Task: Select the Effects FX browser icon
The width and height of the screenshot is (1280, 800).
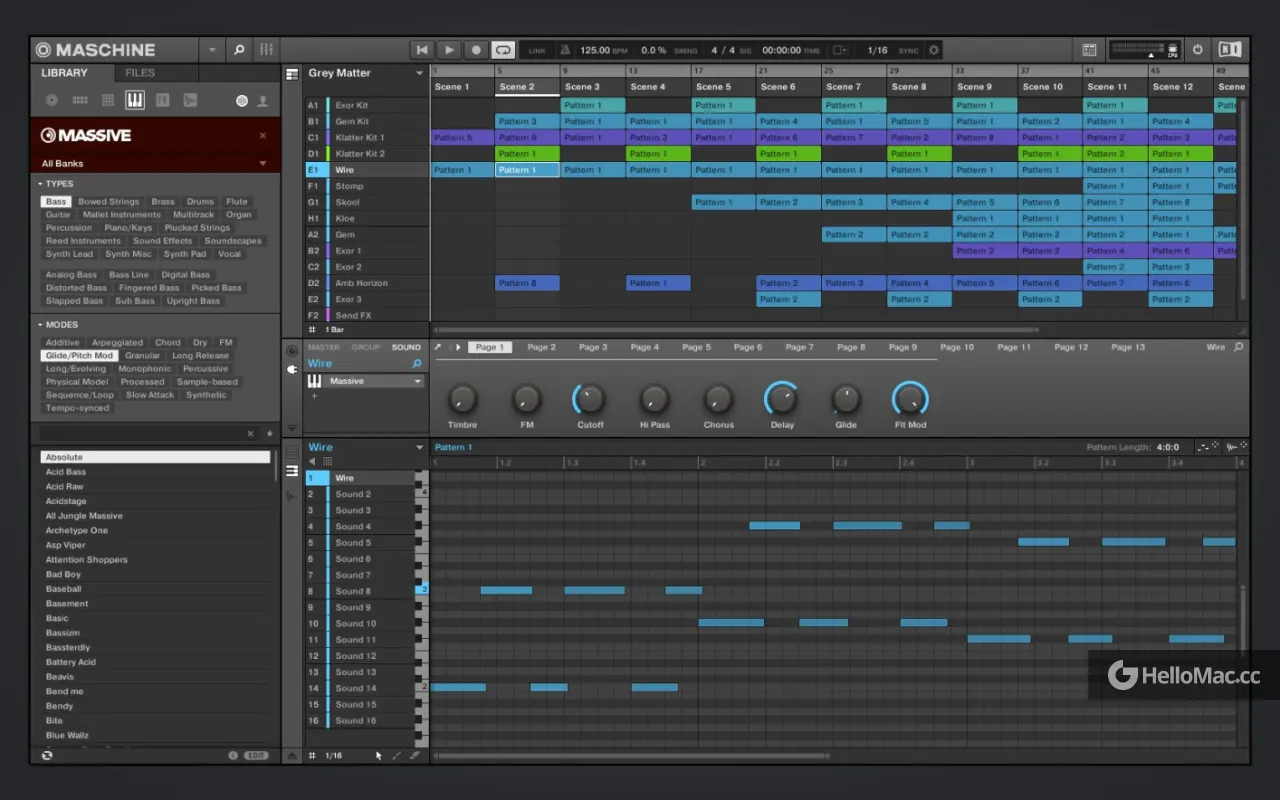Action: click(162, 100)
